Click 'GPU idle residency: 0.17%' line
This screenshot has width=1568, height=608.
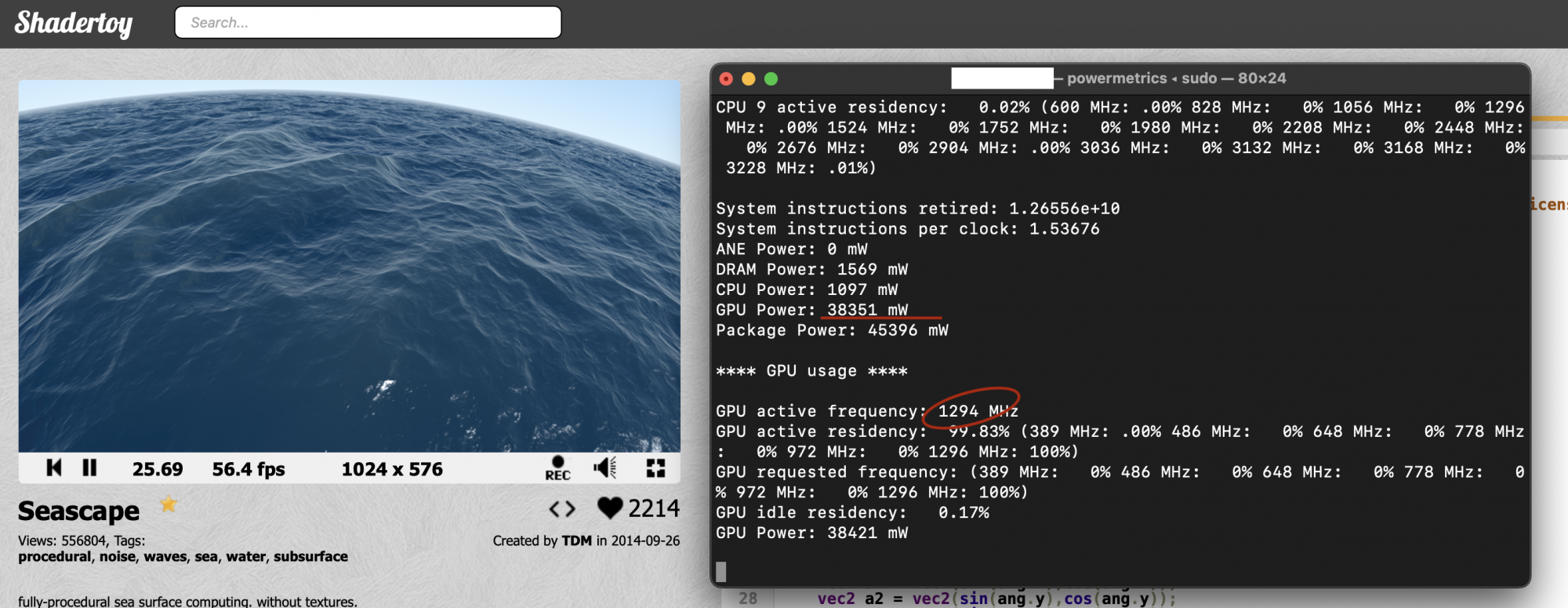pyautogui.click(x=852, y=512)
